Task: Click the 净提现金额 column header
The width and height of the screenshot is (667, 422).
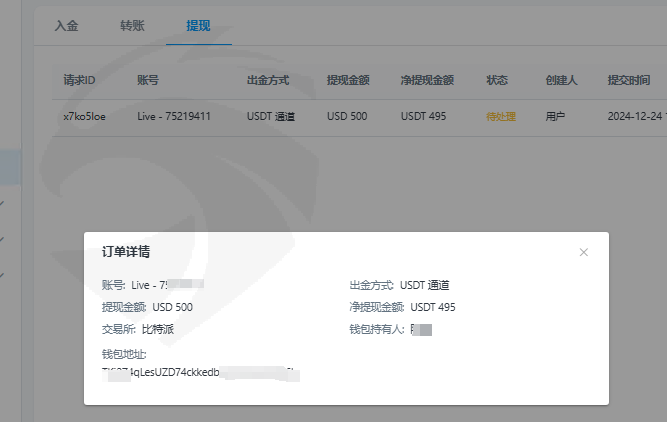Action: pos(427,80)
